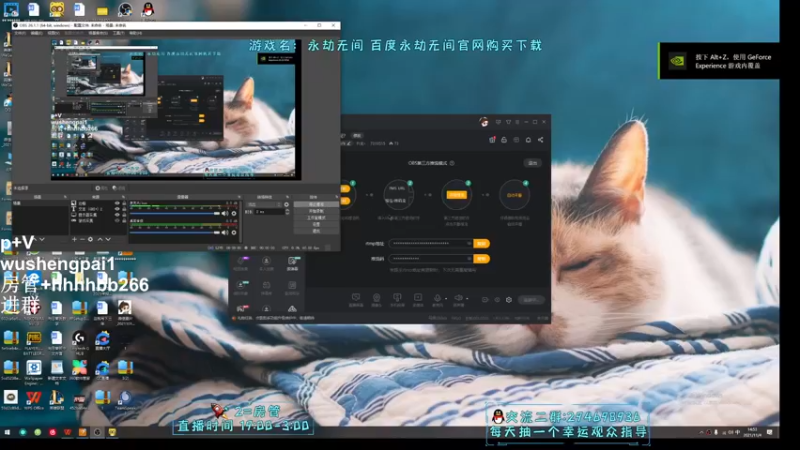The image size is (800, 450).
Task: Lock the text (GDI+) source in OBS
Action: pyautogui.click(x=124, y=209)
